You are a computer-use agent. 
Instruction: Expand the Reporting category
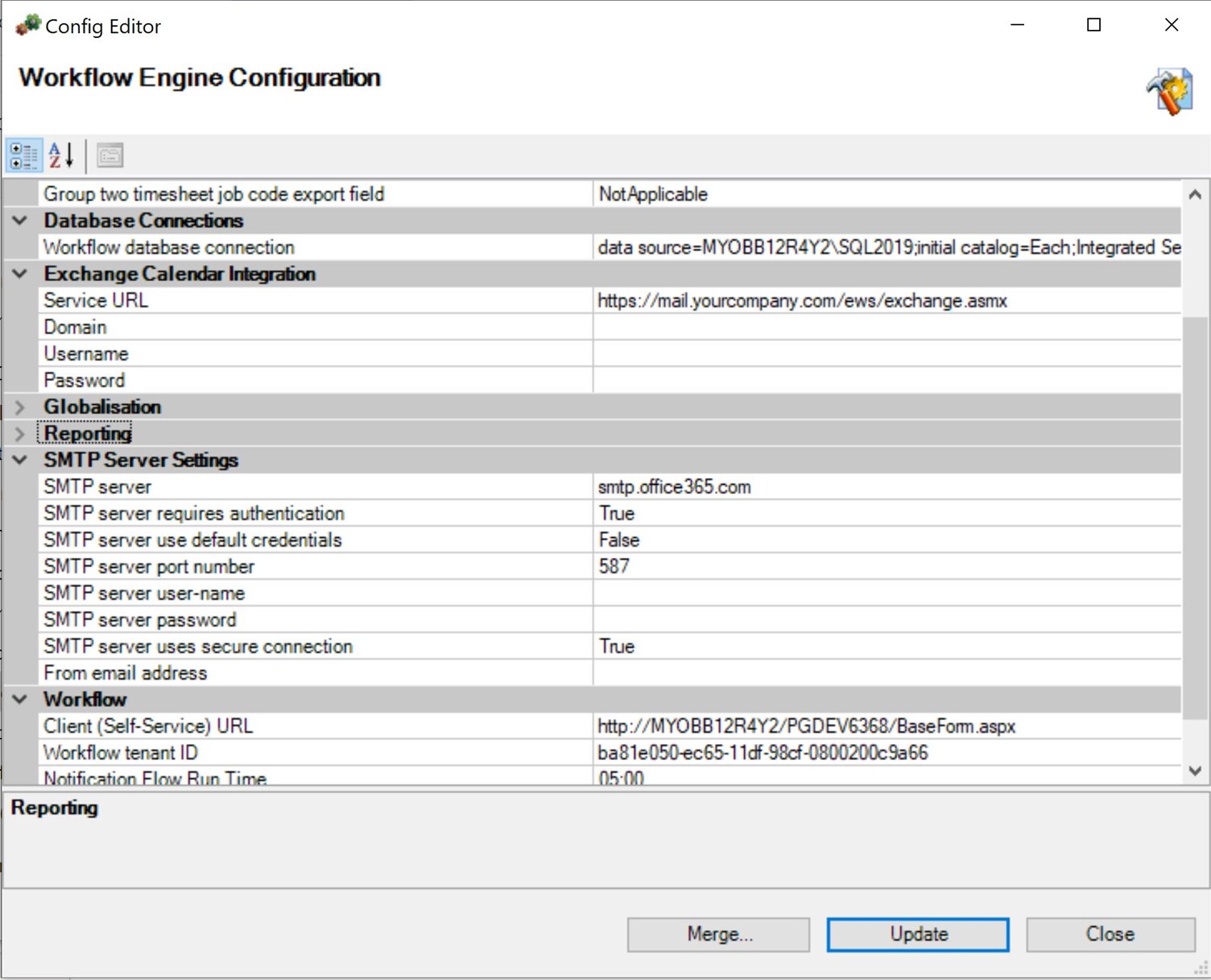[20, 434]
